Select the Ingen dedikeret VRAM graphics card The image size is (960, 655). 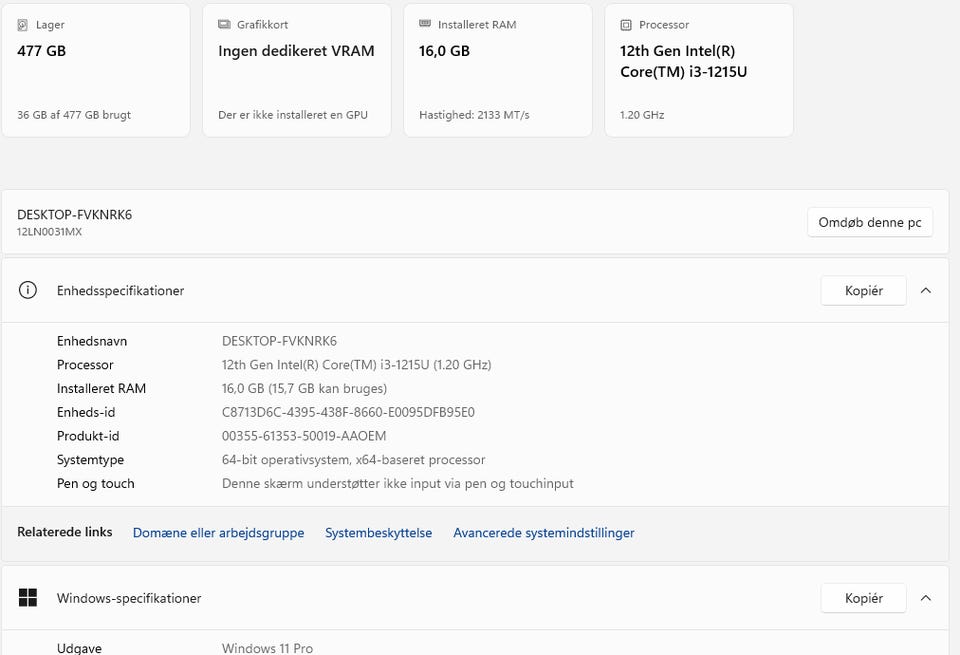point(296,70)
